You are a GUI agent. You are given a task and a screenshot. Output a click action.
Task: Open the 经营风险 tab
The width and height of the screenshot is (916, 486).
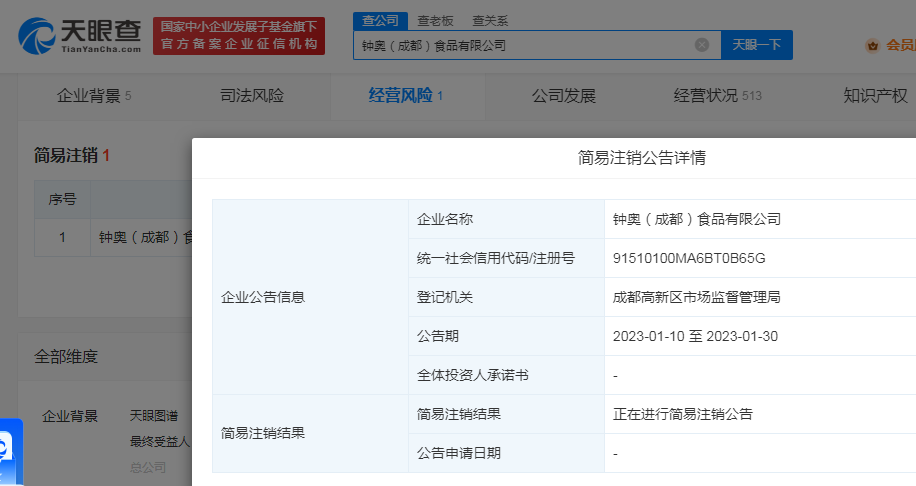(406, 96)
